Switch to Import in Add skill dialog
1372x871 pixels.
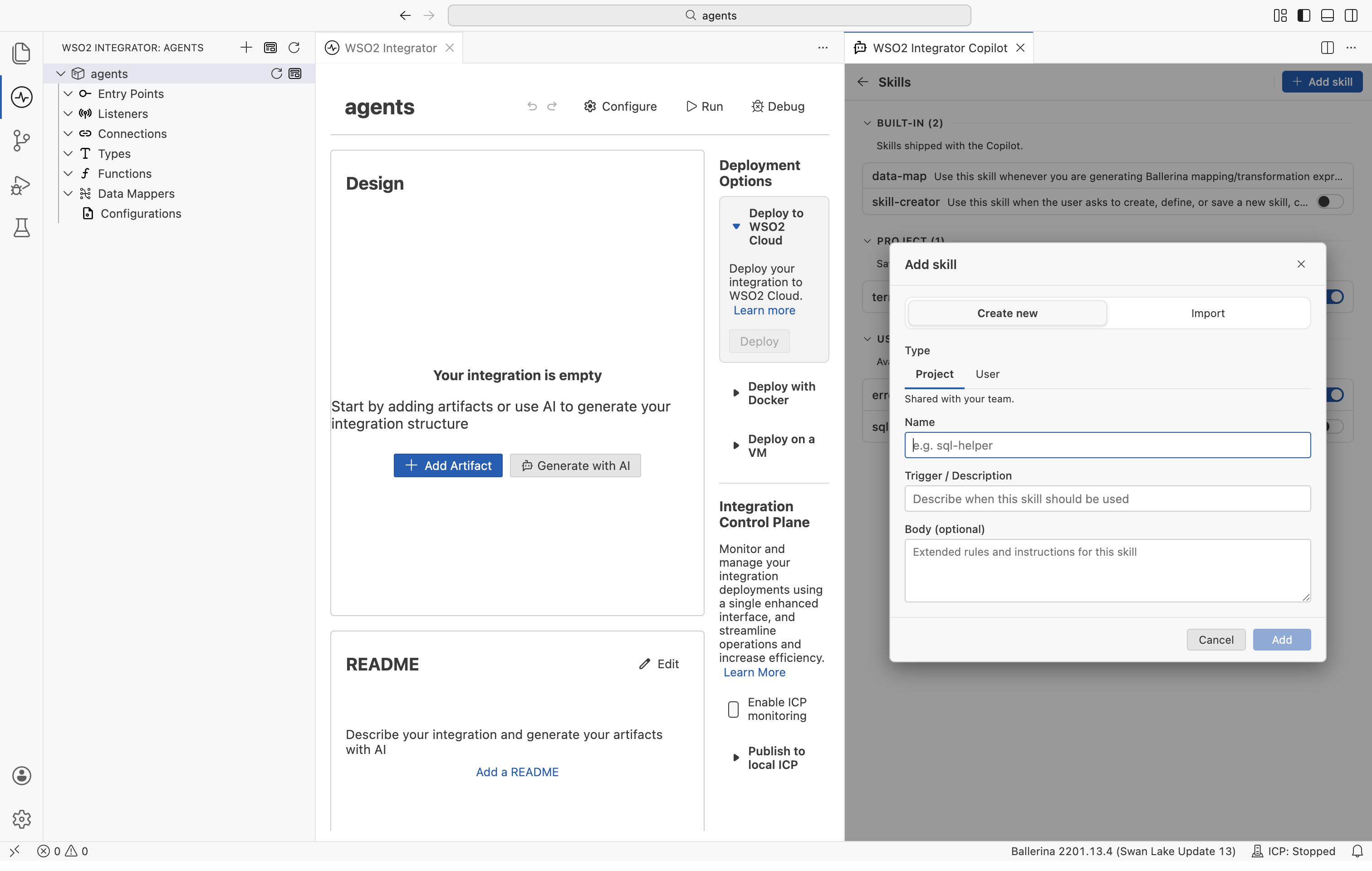tap(1207, 313)
